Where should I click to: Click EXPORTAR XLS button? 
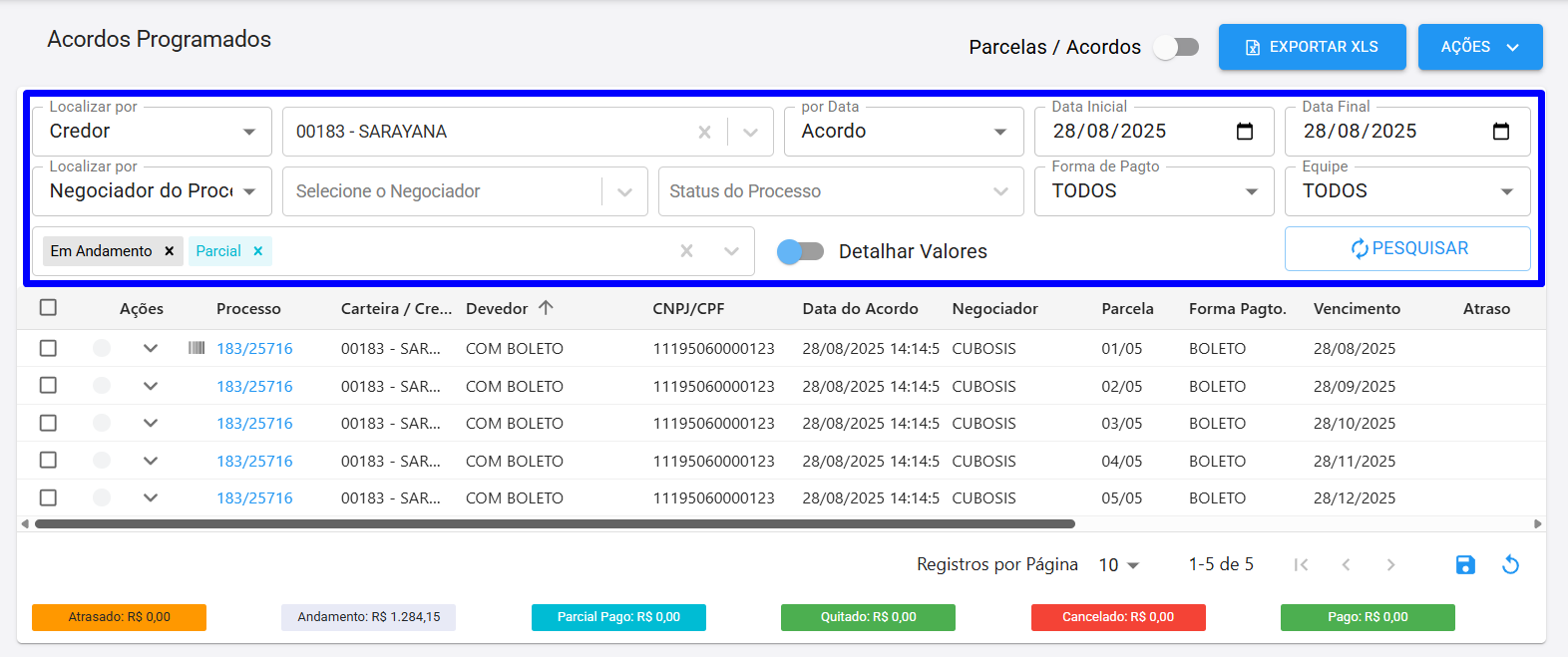pyautogui.click(x=1313, y=47)
